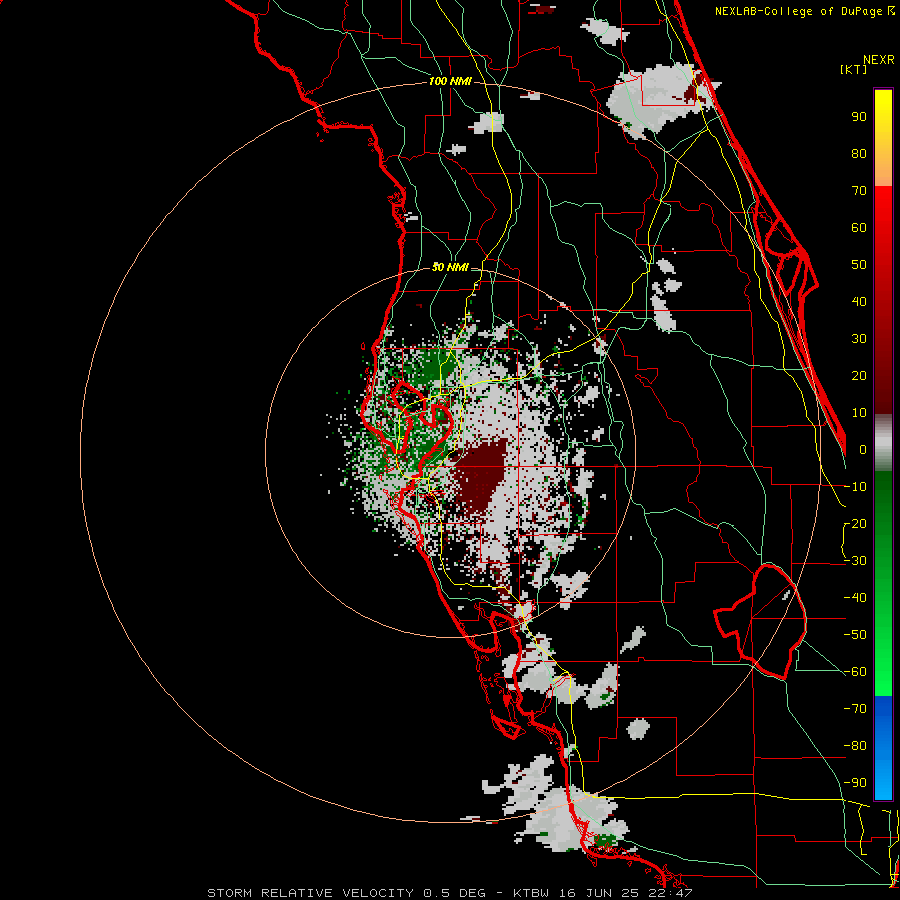900x900 pixels.
Task: Click the 30 value on the velocity scale
Action: tap(859, 339)
